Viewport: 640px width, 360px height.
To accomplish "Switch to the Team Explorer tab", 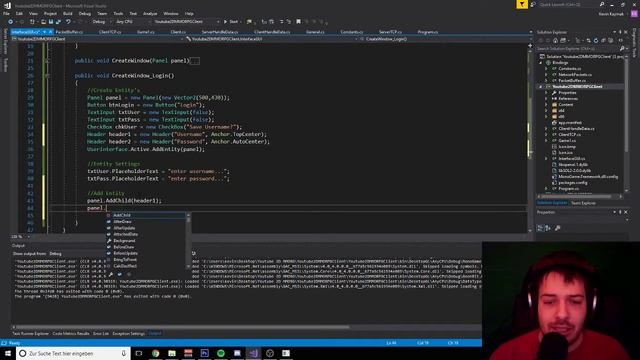I will pos(583,203).
